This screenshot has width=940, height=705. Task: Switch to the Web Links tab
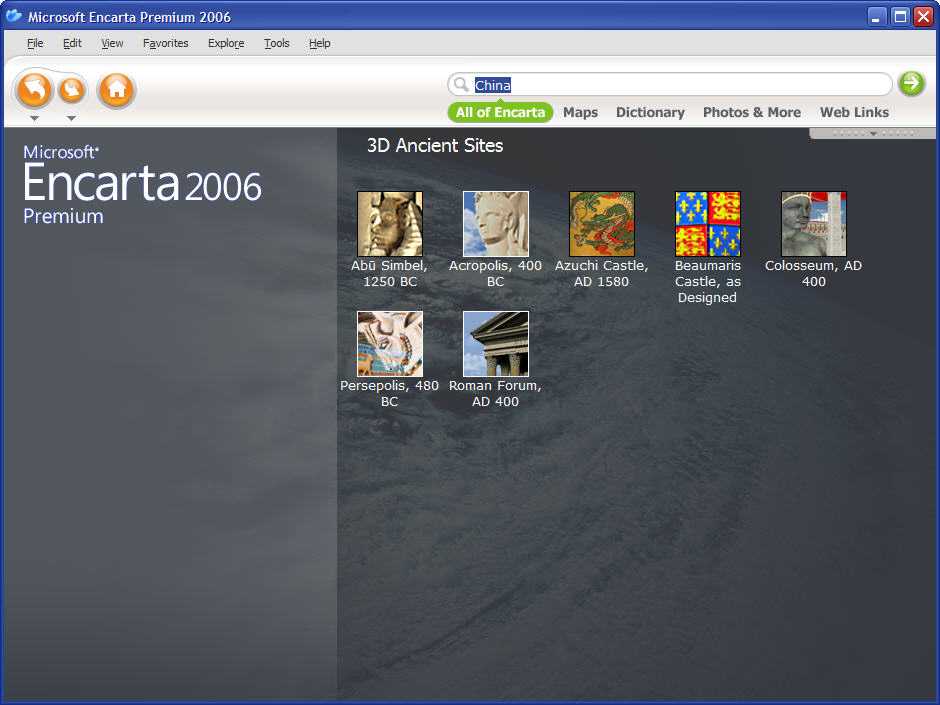coord(854,112)
